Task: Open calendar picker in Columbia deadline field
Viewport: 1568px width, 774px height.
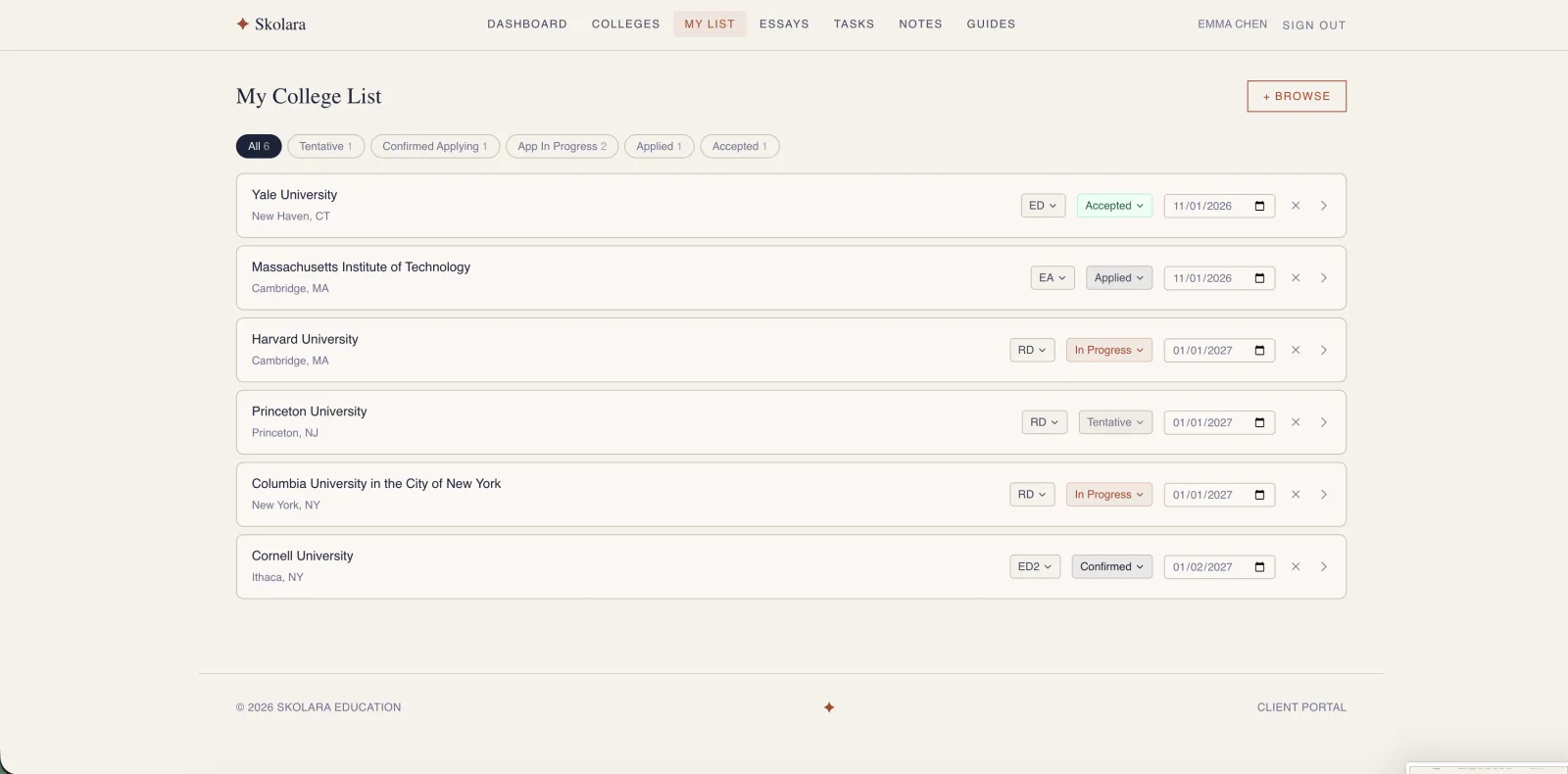Action: [1260, 495]
